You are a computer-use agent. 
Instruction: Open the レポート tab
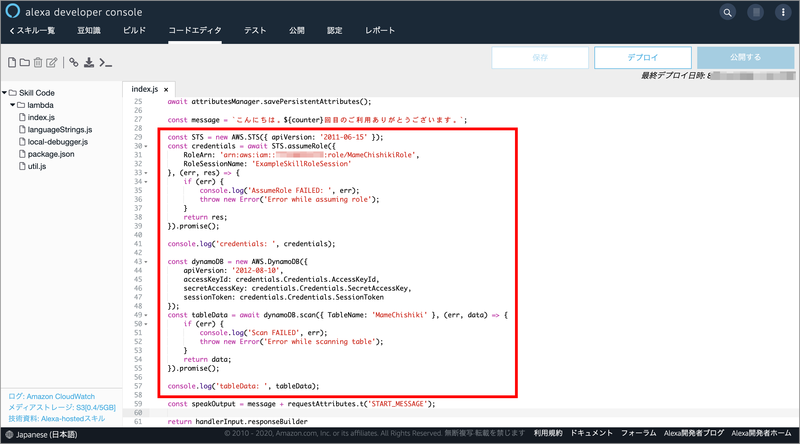point(380,31)
